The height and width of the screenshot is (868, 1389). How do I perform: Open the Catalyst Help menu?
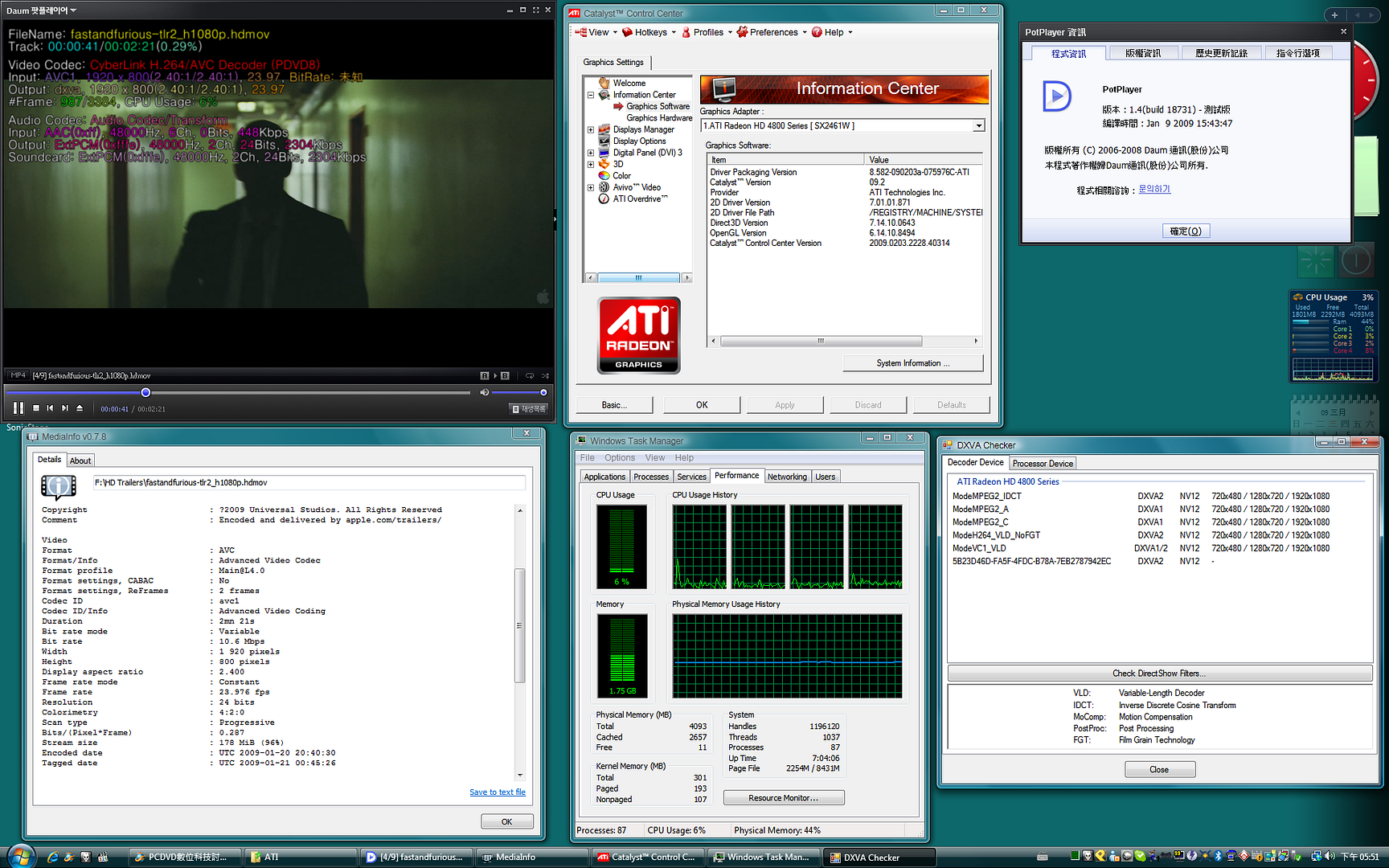pyautogui.click(x=832, y=32)
